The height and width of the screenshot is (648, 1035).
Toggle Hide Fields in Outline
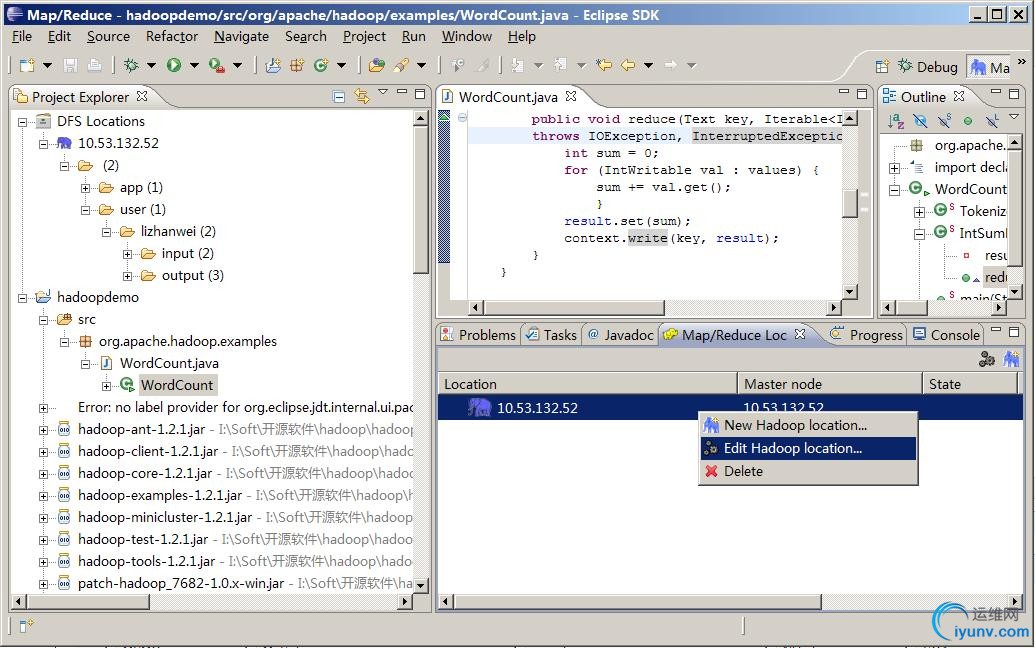tap(920, 121)
